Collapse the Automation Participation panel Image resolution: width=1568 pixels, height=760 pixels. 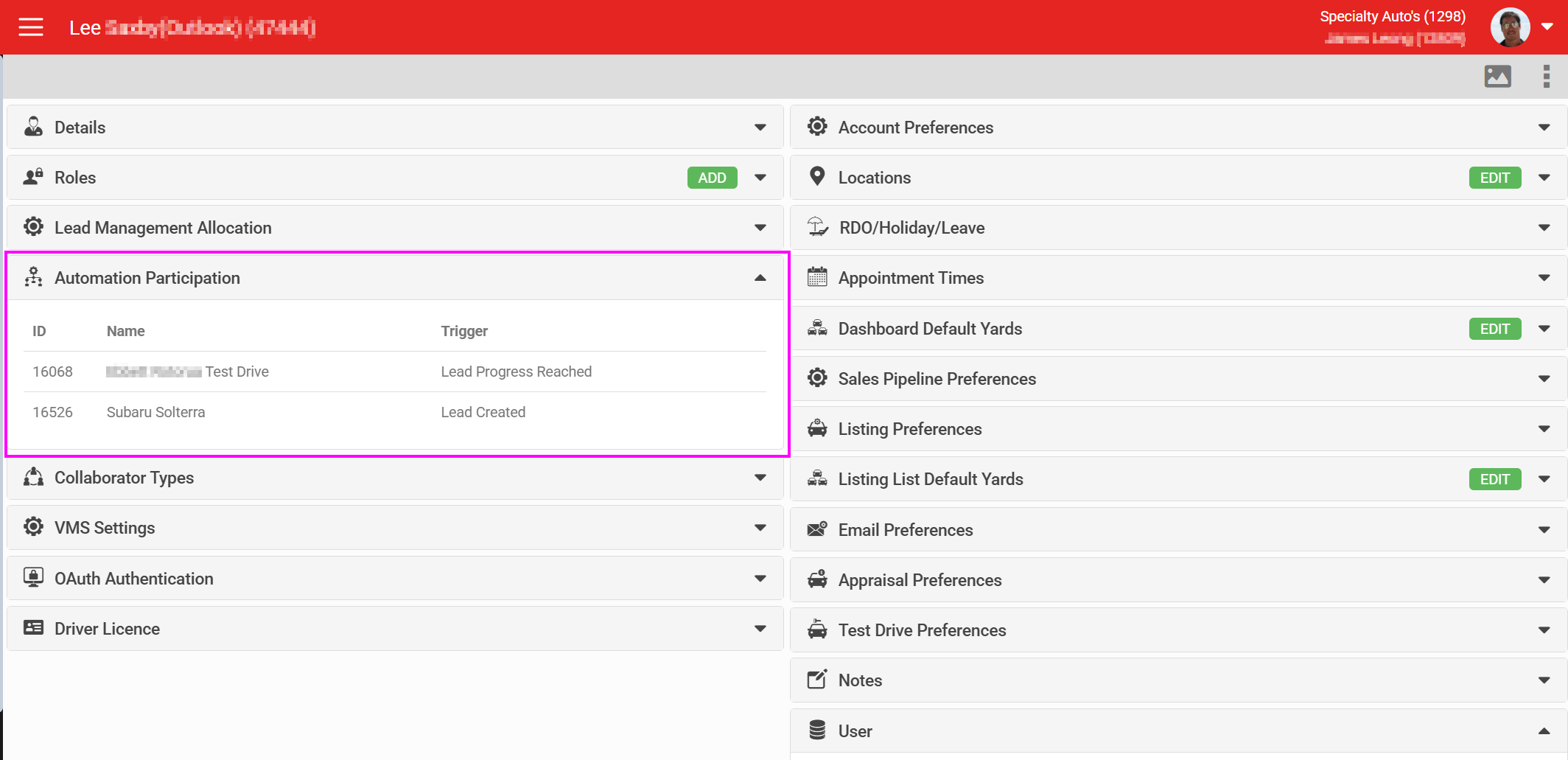760,278
